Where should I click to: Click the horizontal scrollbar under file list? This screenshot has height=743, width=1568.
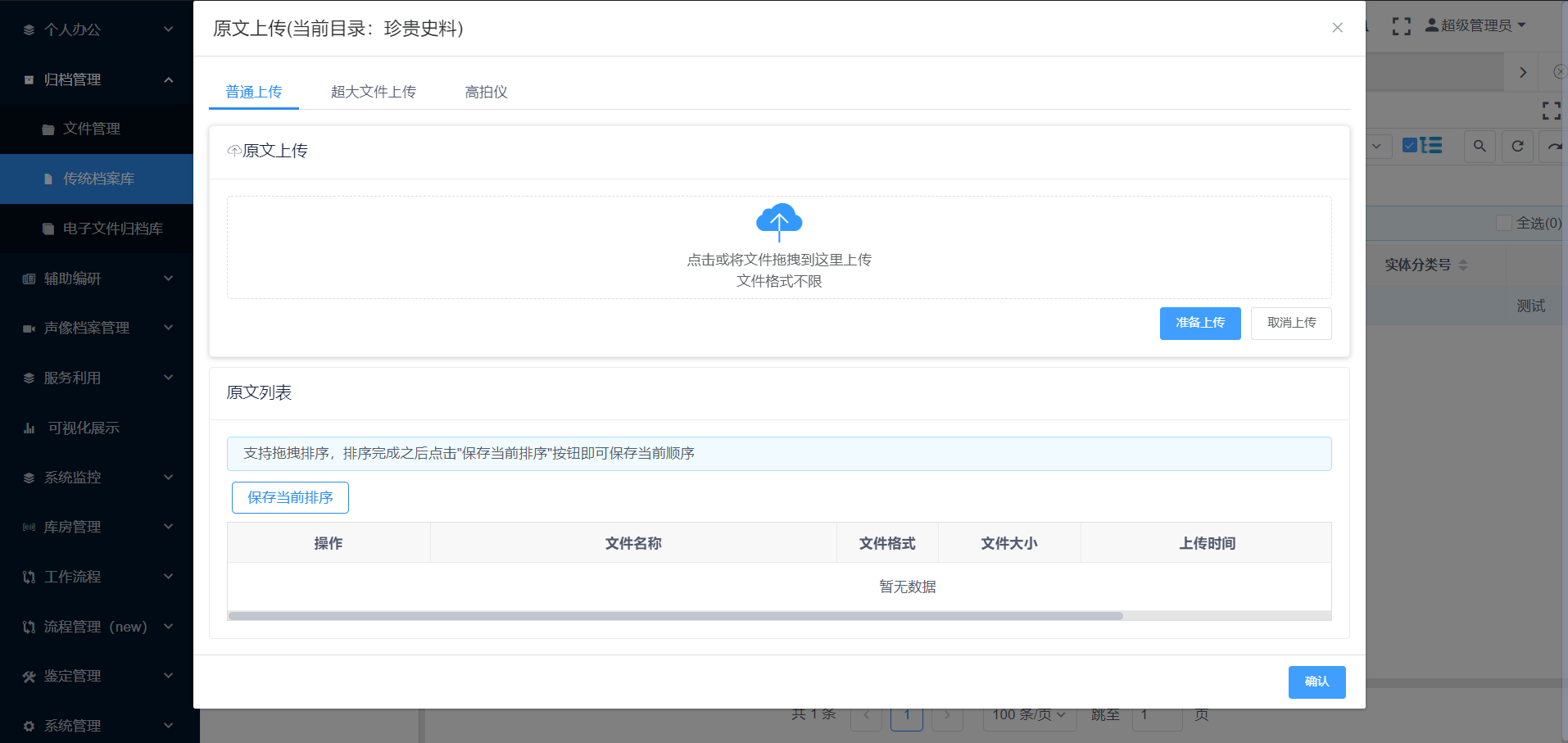pos(675,616)
